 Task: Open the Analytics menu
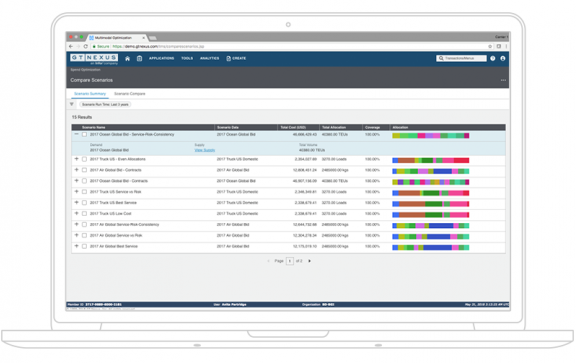tap(209, 58)
